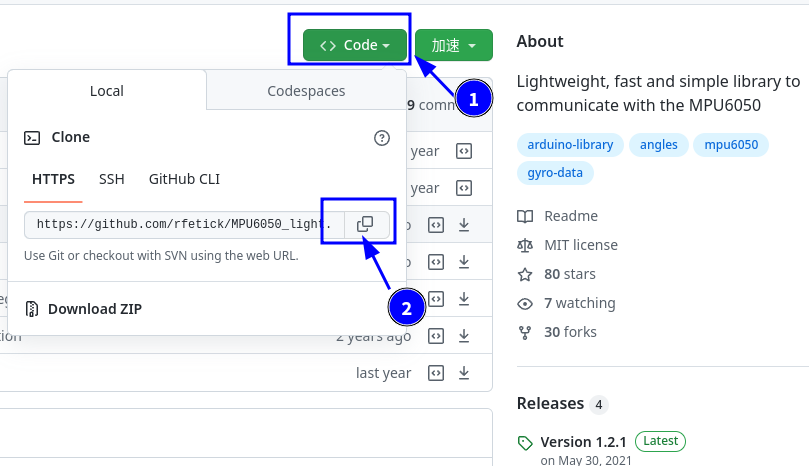
Task: Click the download icon in the last year row
Action: tap(464, 373)
